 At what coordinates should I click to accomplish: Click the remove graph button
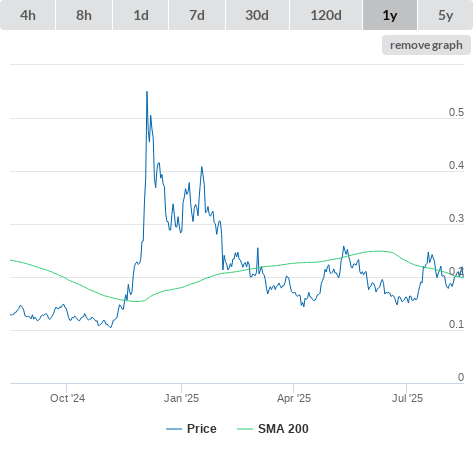pyautogui.click(x=426, y=45)
